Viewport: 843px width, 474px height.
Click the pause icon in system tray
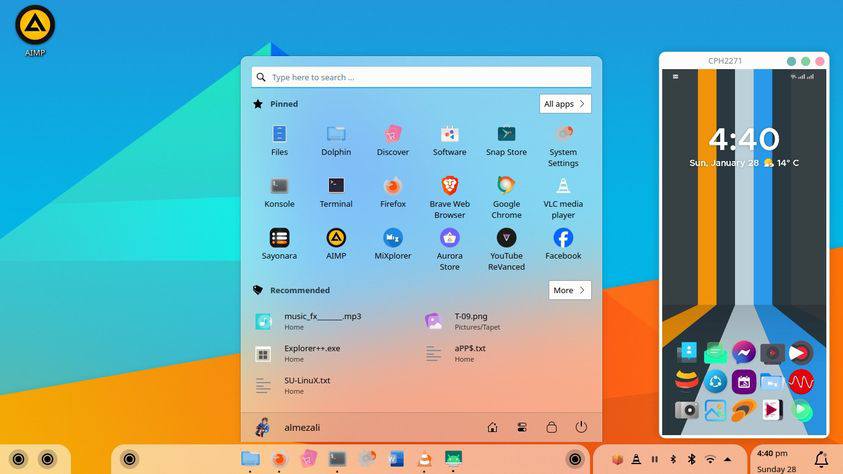[654, 459]
